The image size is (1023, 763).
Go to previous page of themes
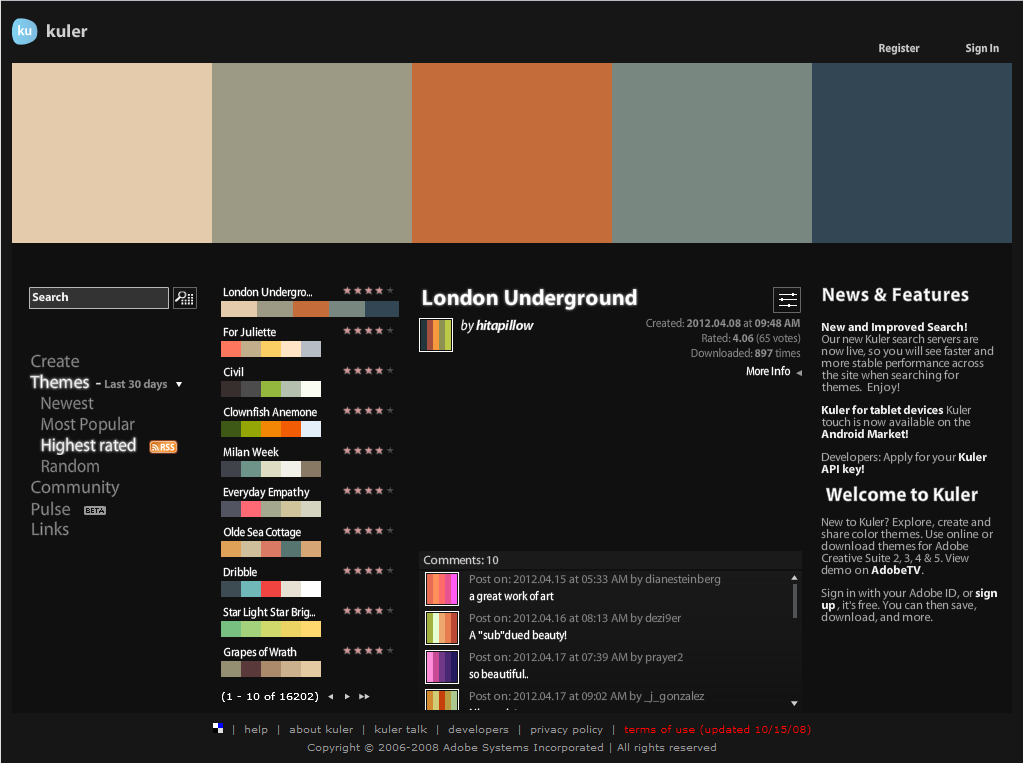coord(331,697)
